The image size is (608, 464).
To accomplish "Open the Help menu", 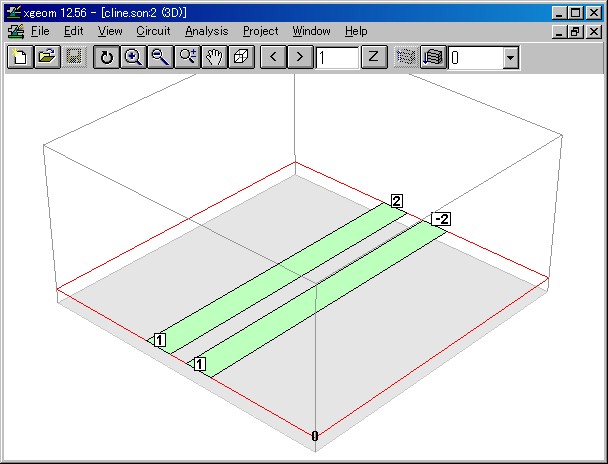I will (356, 31).
